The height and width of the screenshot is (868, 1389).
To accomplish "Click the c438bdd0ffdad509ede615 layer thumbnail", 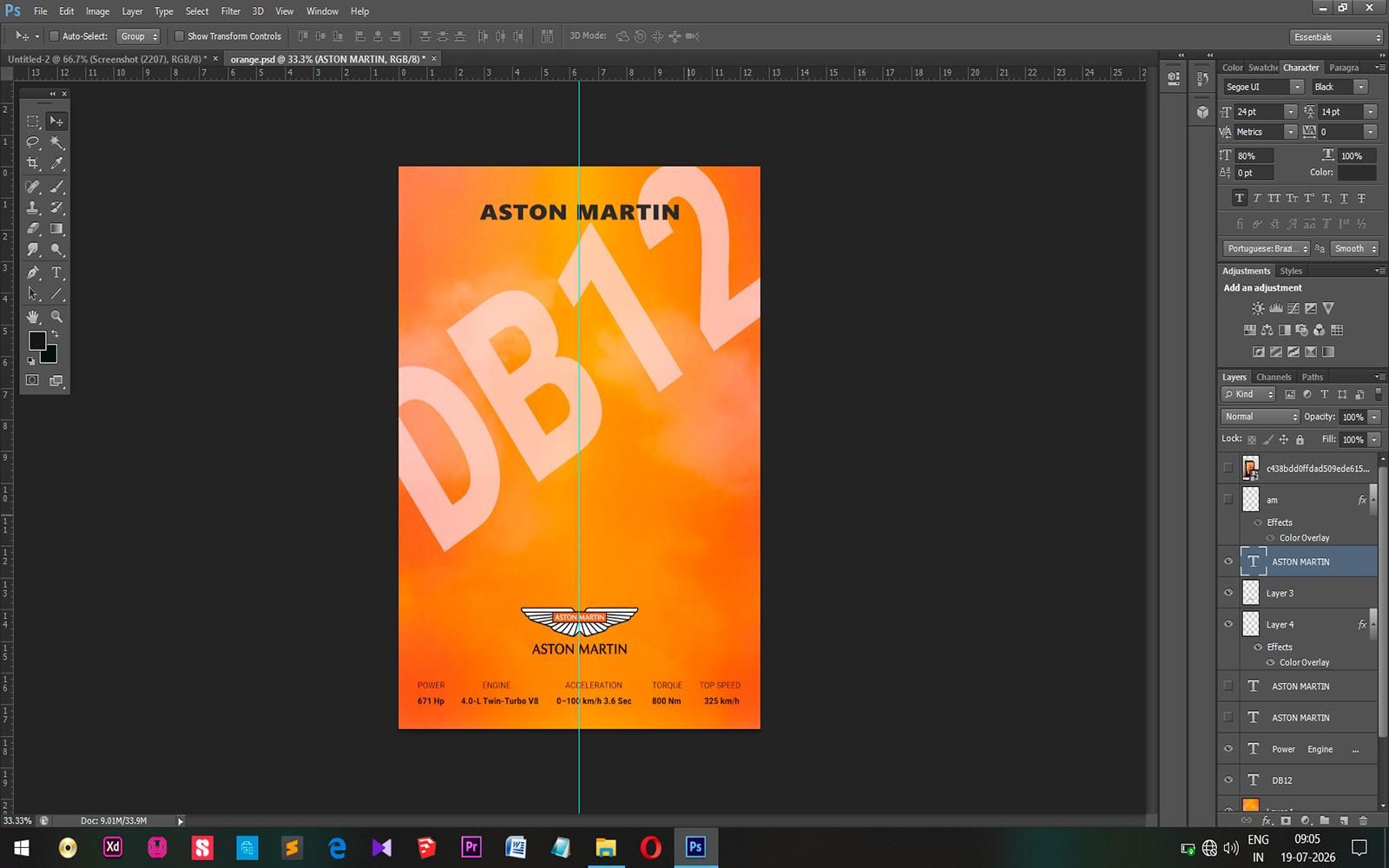I will pos(1250,468).
